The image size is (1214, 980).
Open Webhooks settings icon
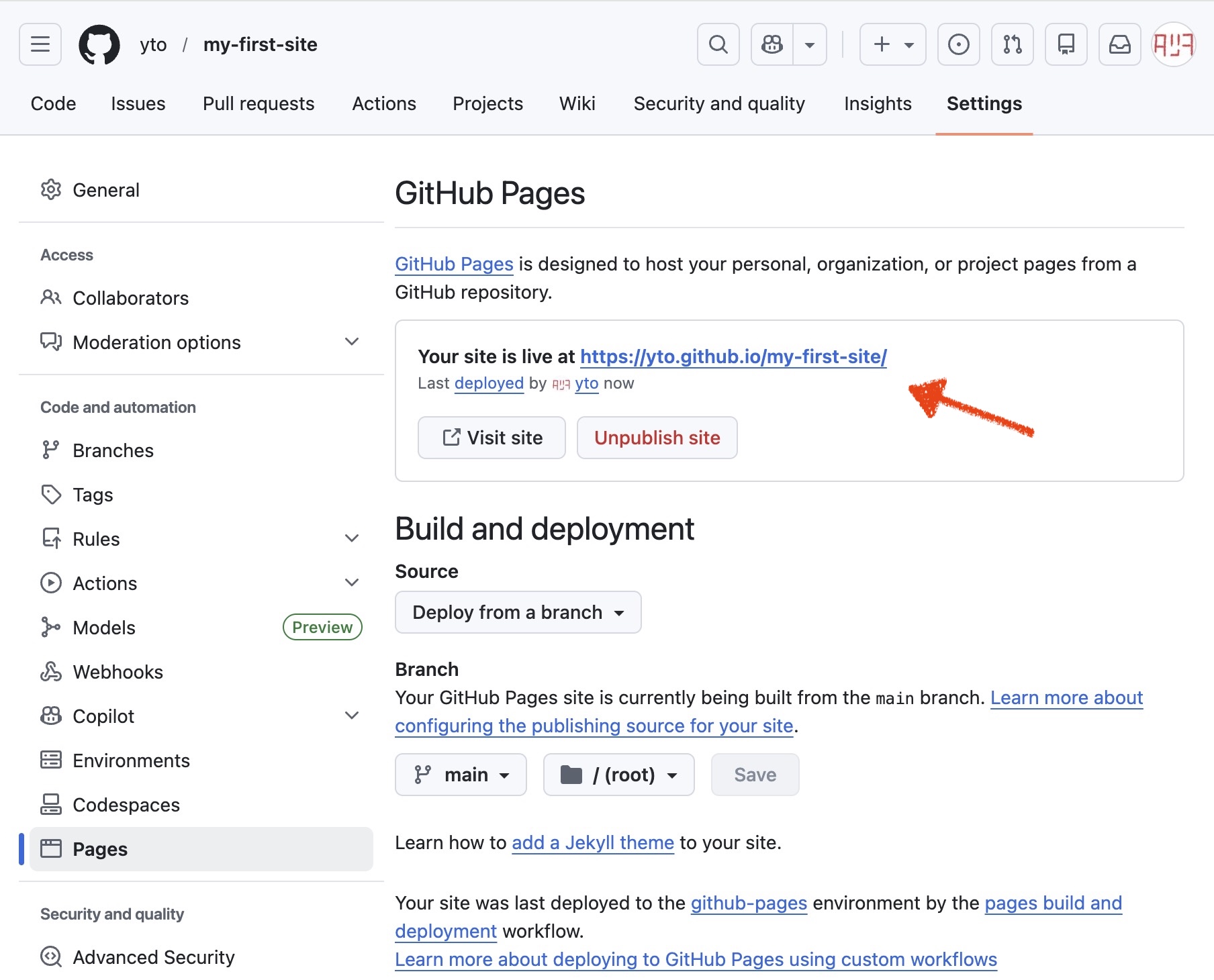[51, 671]
